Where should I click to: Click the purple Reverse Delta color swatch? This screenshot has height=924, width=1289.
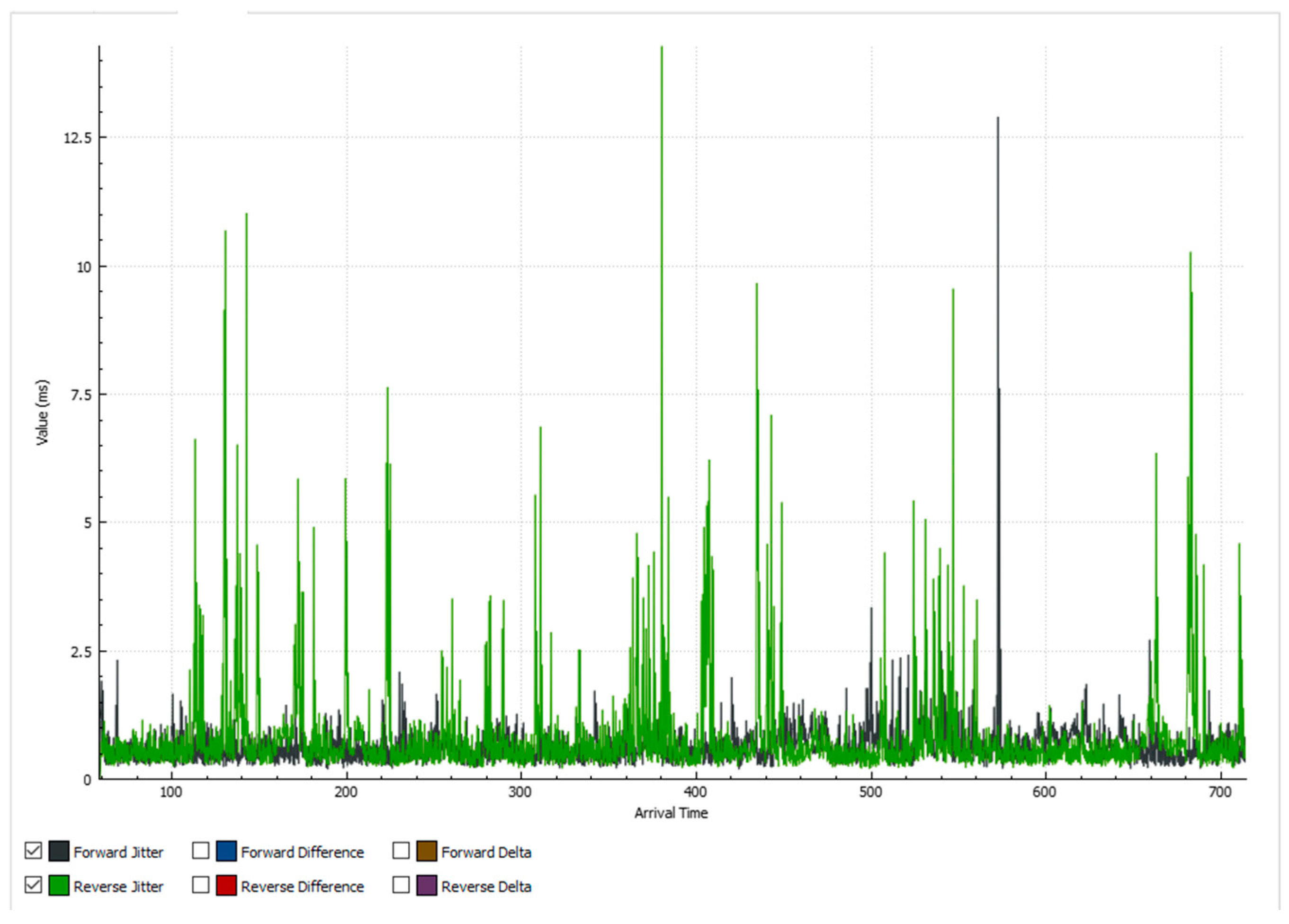pos(427,885)
